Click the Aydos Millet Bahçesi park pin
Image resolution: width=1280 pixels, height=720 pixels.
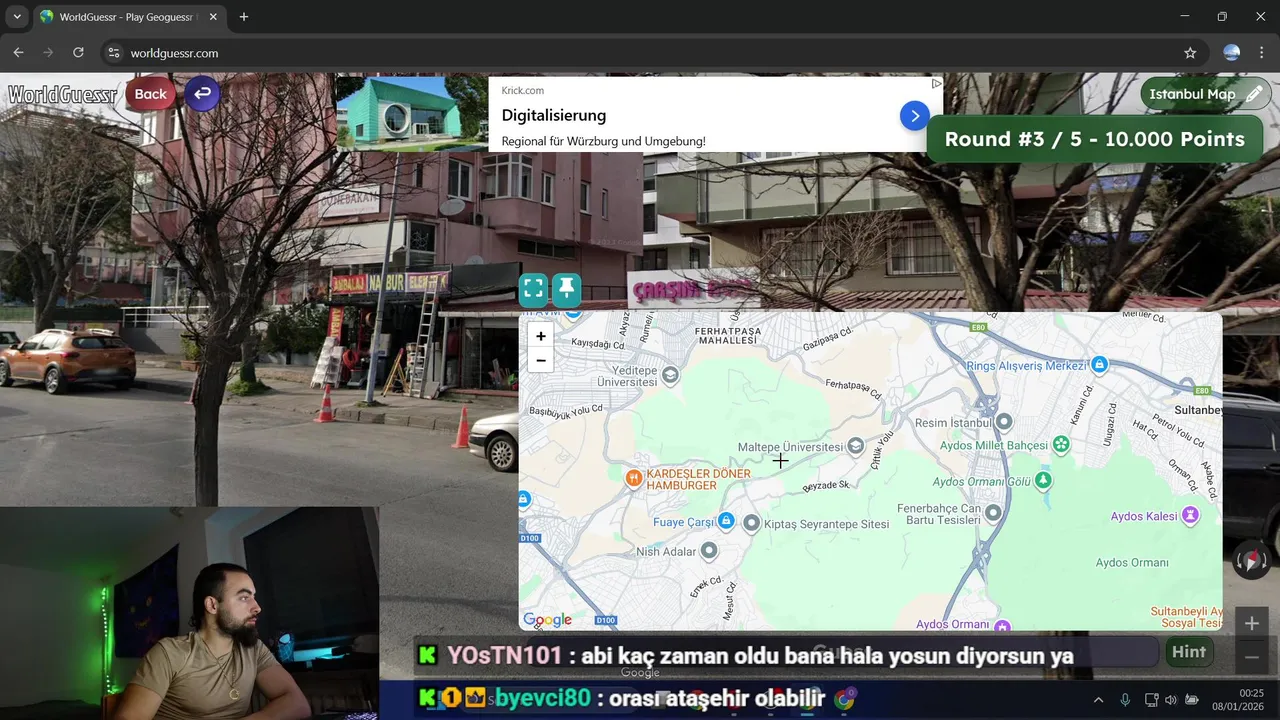coord(1061,444)
